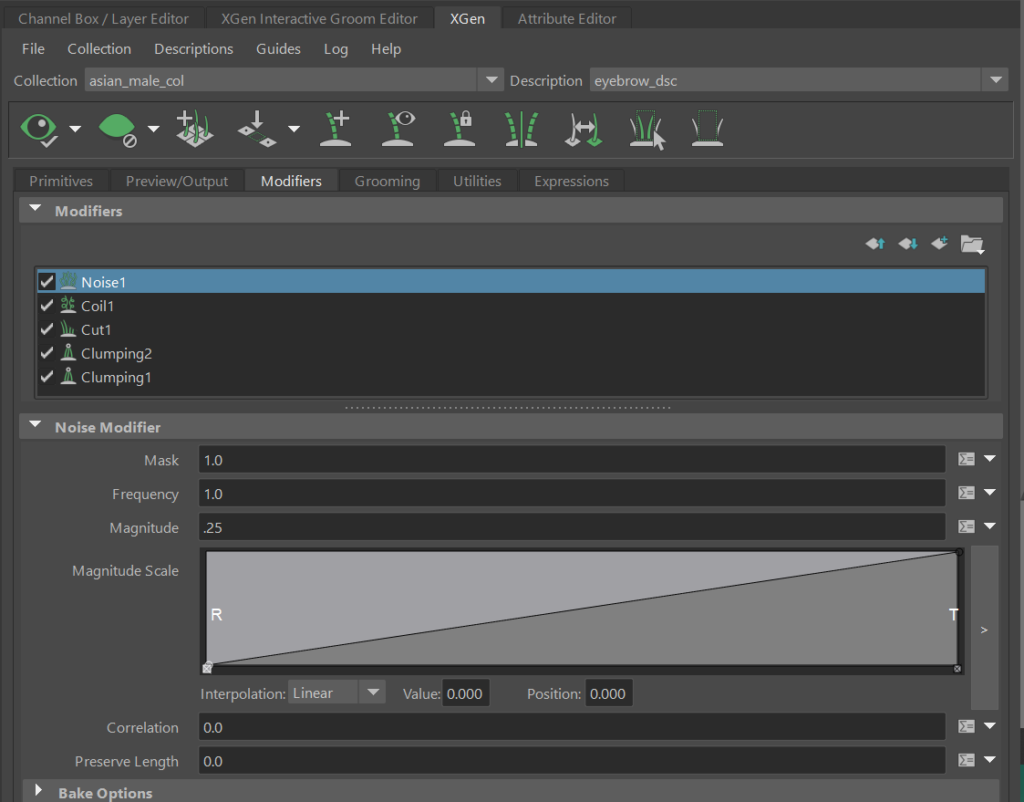Viewport: 1024px width, 802px height.
Task: Open the Collection dropdown
Action: click(x=490, y=80)
